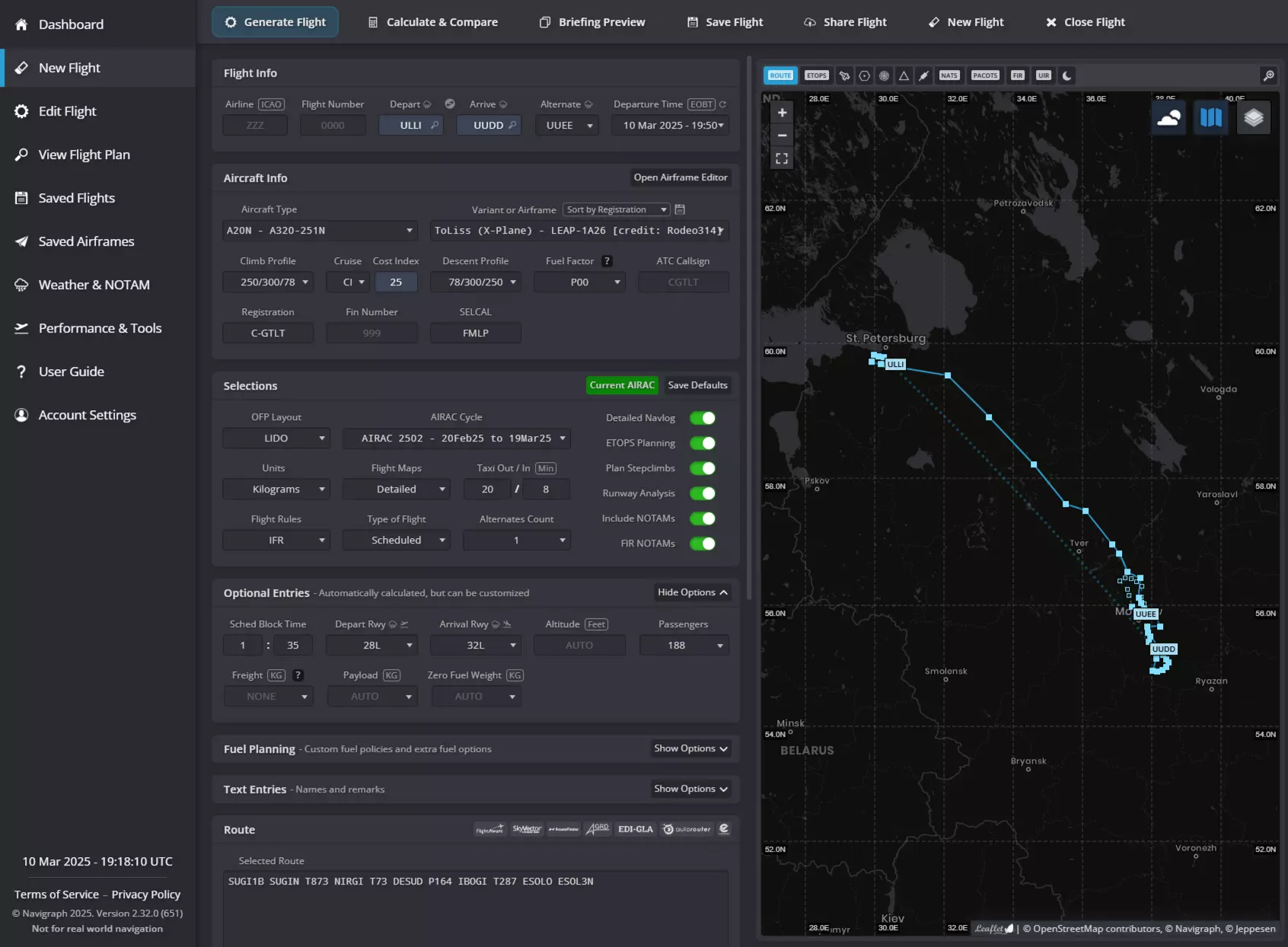Open Saved Flights in the sidebar

click(77, 198)
